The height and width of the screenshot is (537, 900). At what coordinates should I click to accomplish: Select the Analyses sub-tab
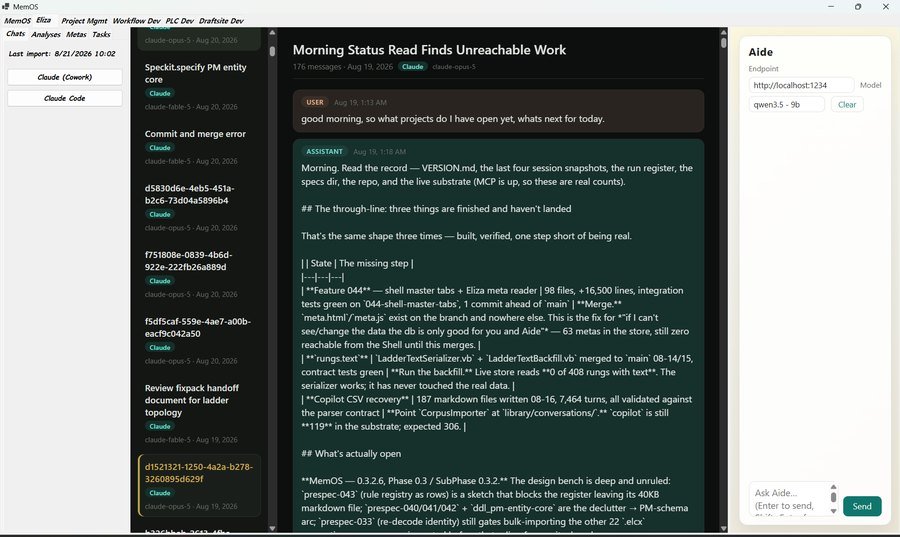(46, 34)
